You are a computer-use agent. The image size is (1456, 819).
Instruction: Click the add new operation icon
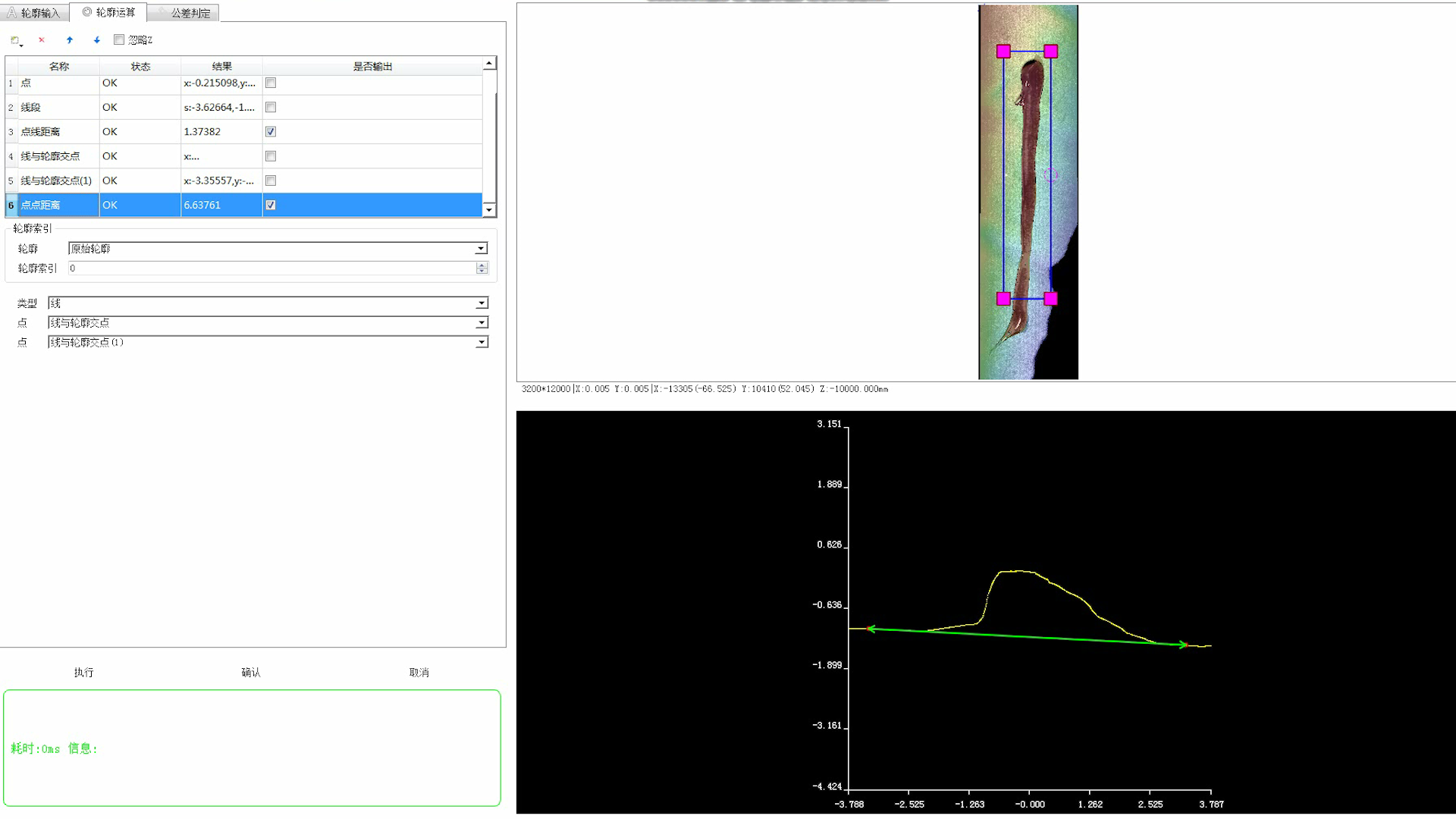click(x=15, y=40)
